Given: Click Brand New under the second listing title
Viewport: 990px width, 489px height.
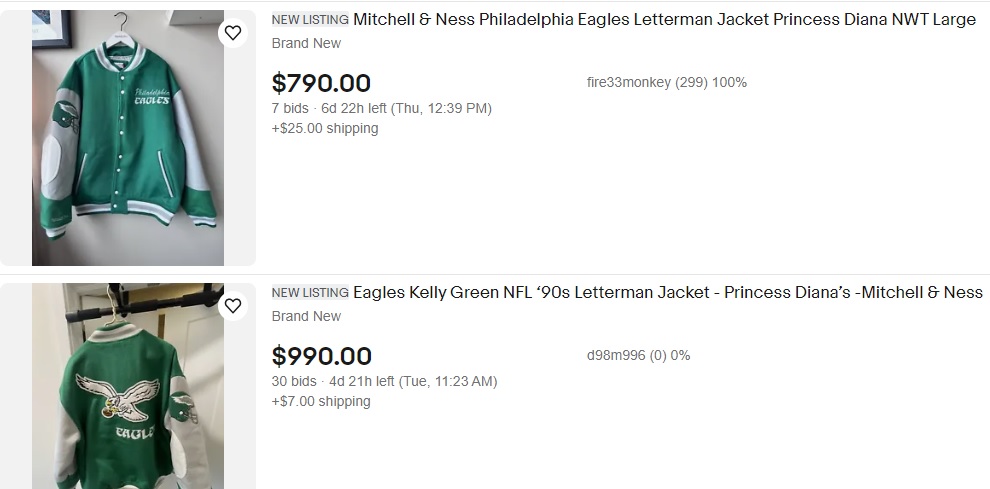Looking at the screenshot, I should point(306,316).
